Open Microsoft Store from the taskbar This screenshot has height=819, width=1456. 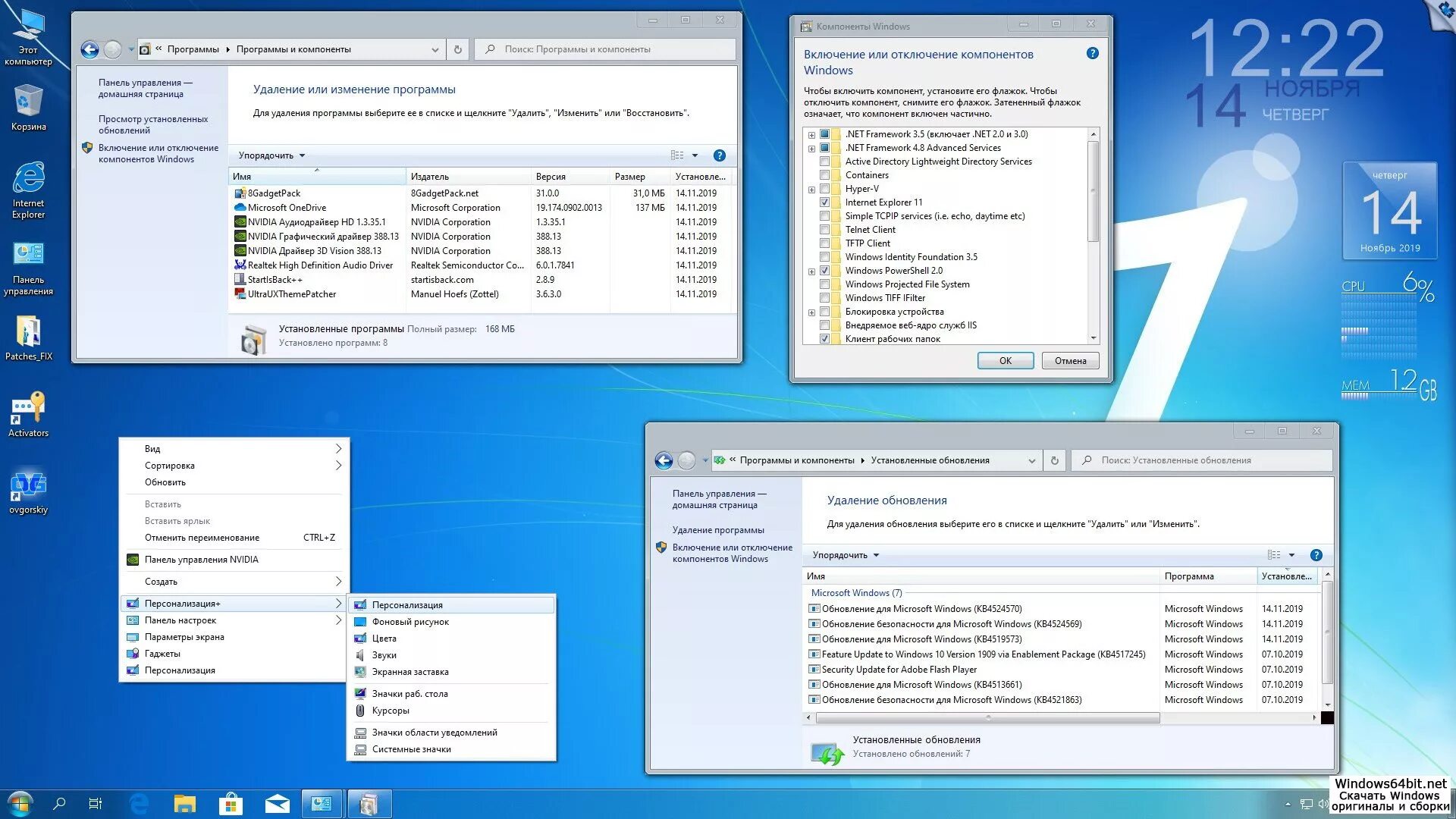(x=231, y=803)
